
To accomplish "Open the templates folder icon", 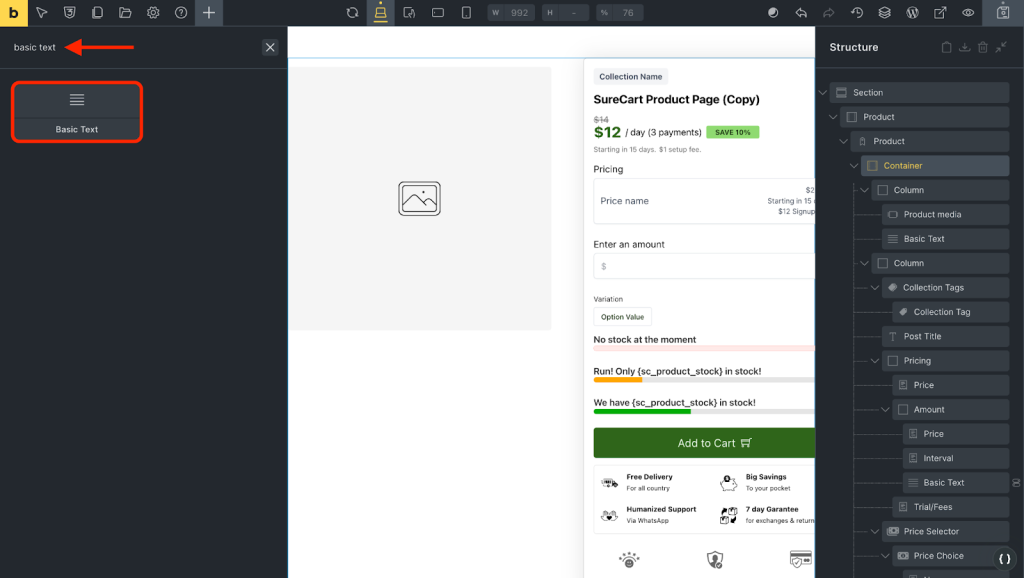I will 125,13.
